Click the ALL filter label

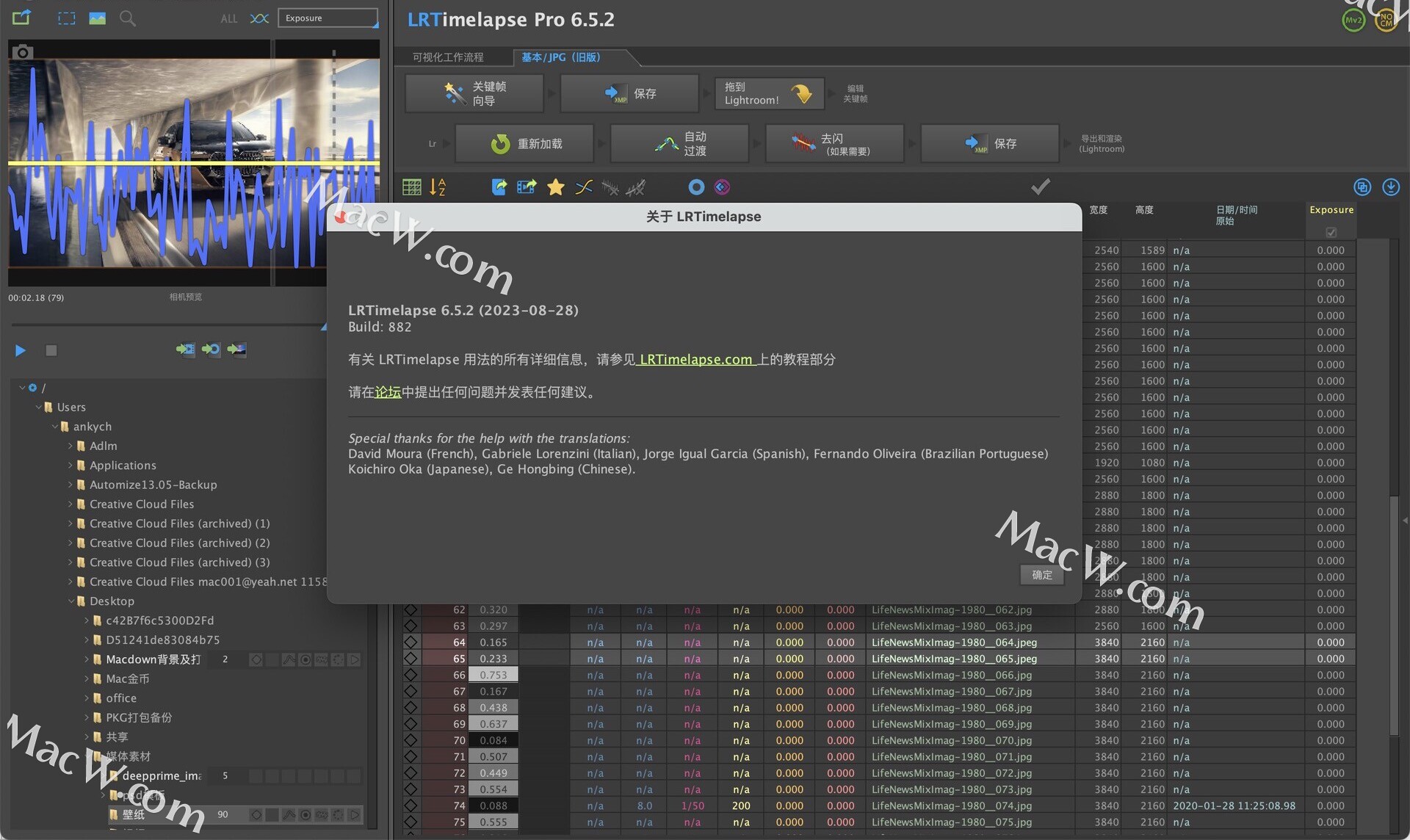[x=229, y=19]
